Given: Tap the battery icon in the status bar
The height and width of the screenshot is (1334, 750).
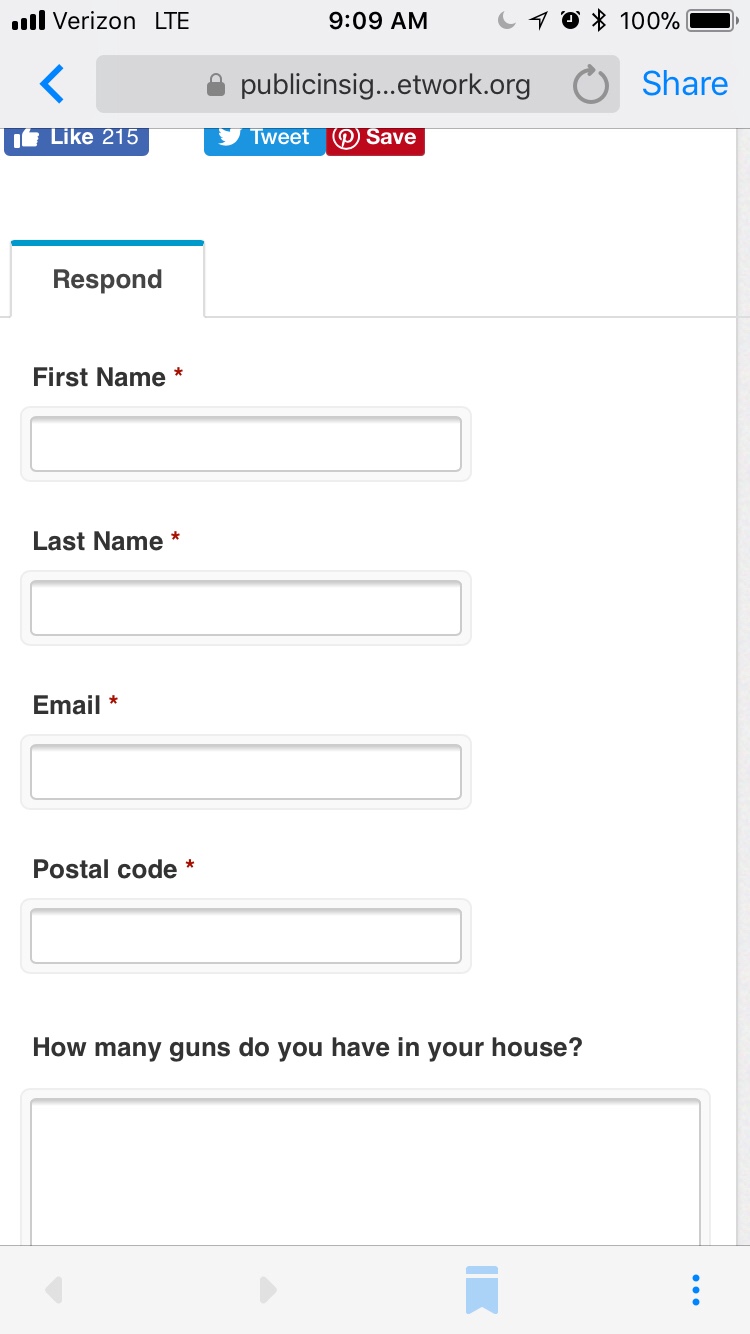Looking at the screenshot, I should click(x=711, y=20).
